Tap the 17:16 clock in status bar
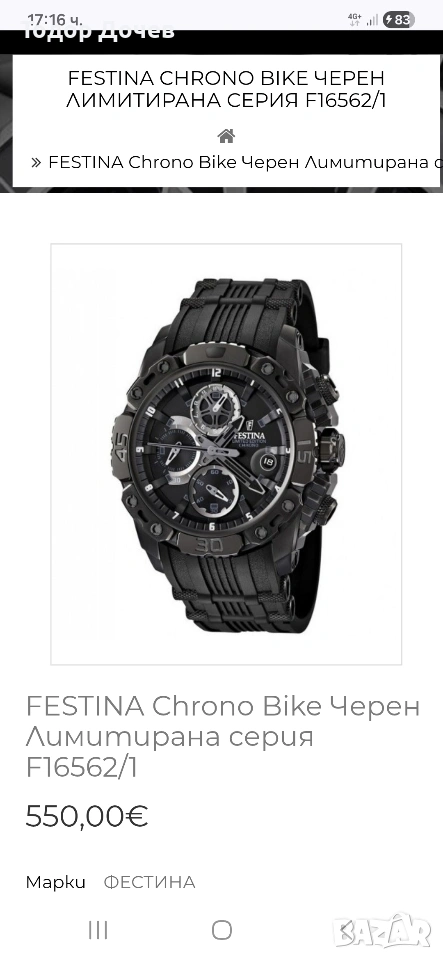443x960 pixels. tap(55, 20)
